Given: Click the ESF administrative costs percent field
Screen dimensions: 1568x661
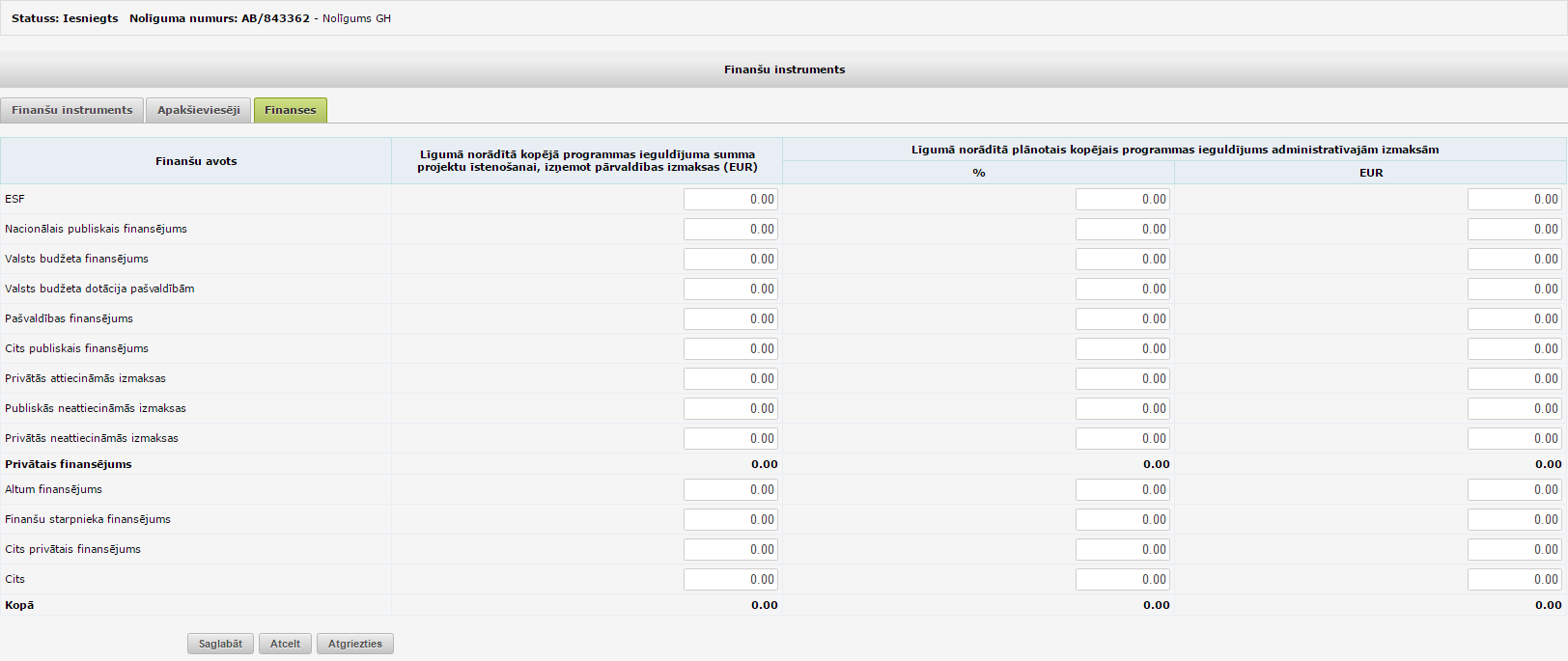Looking at the screenshot, I should tap(1123, 199).
